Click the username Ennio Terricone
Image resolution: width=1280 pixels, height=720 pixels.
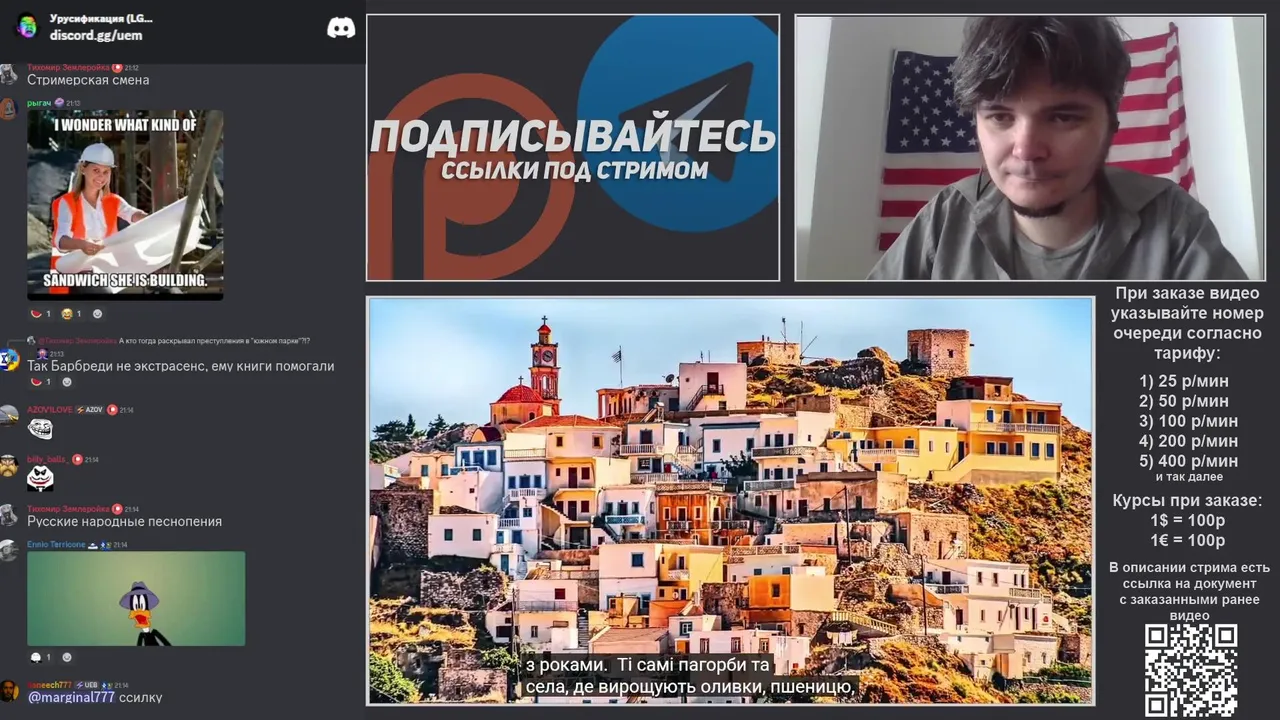(x=56, y=545)
